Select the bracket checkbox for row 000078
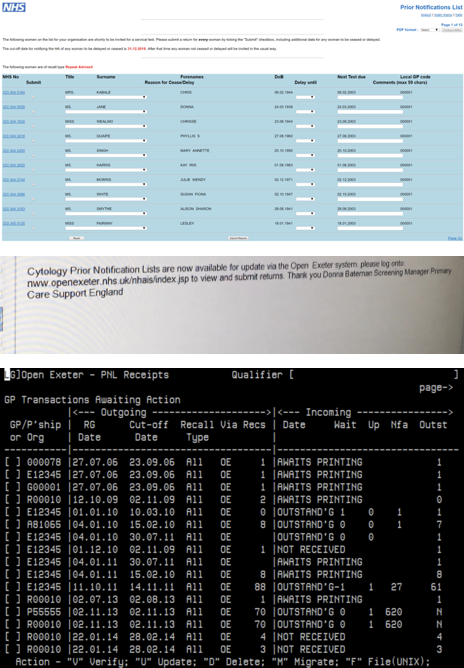Image resolution: width=464 pixels, height=668 pixels. coord(12,462)
